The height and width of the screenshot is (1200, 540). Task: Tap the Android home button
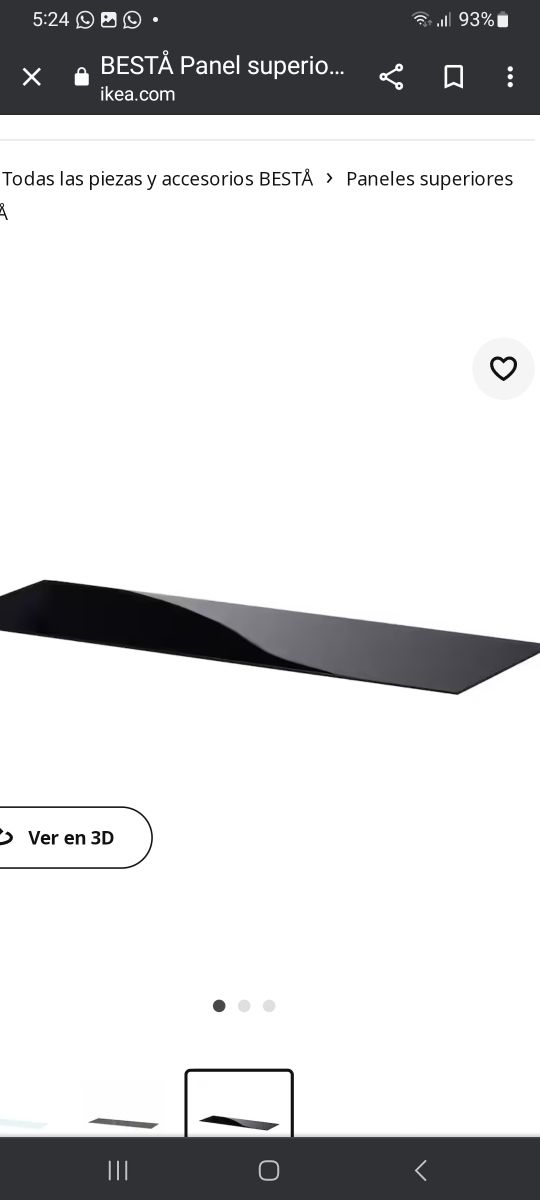(x=269, y=1170)
